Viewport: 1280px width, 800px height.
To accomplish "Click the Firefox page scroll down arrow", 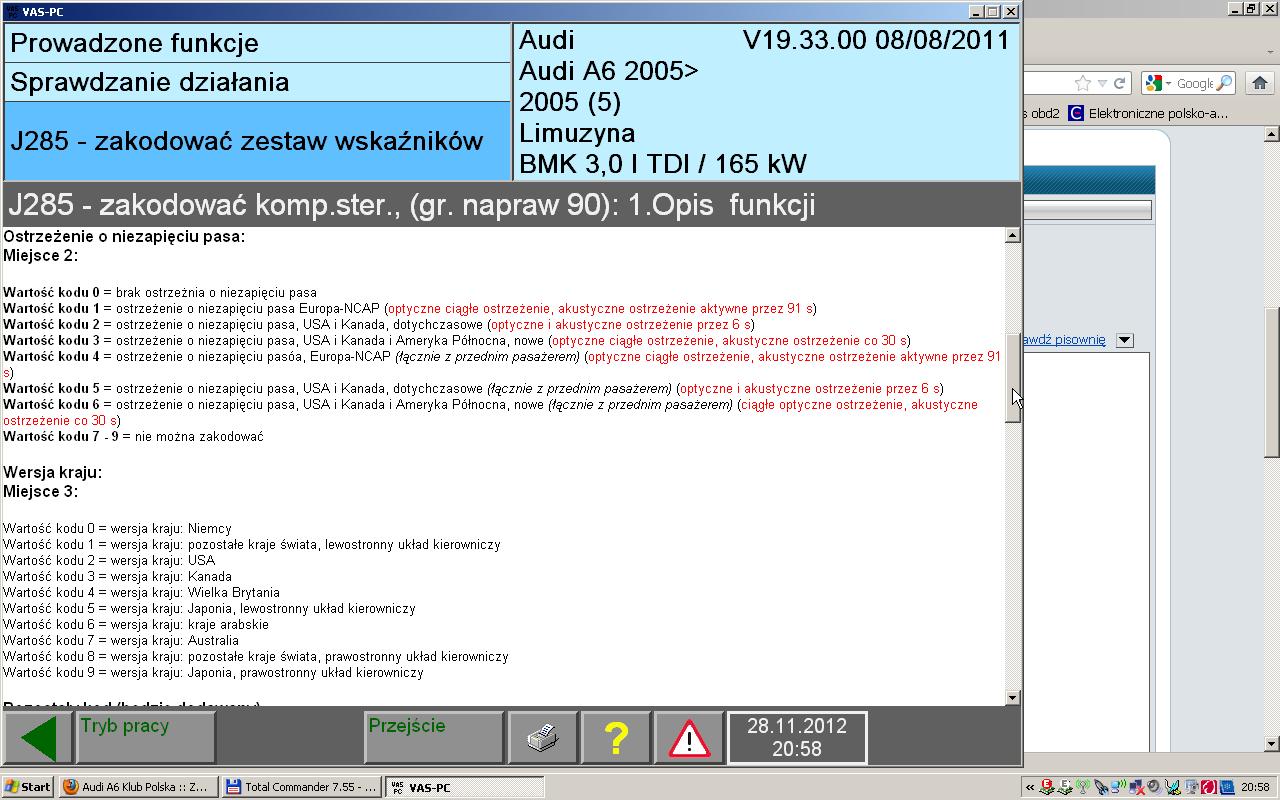I will tap(1272, 744).
